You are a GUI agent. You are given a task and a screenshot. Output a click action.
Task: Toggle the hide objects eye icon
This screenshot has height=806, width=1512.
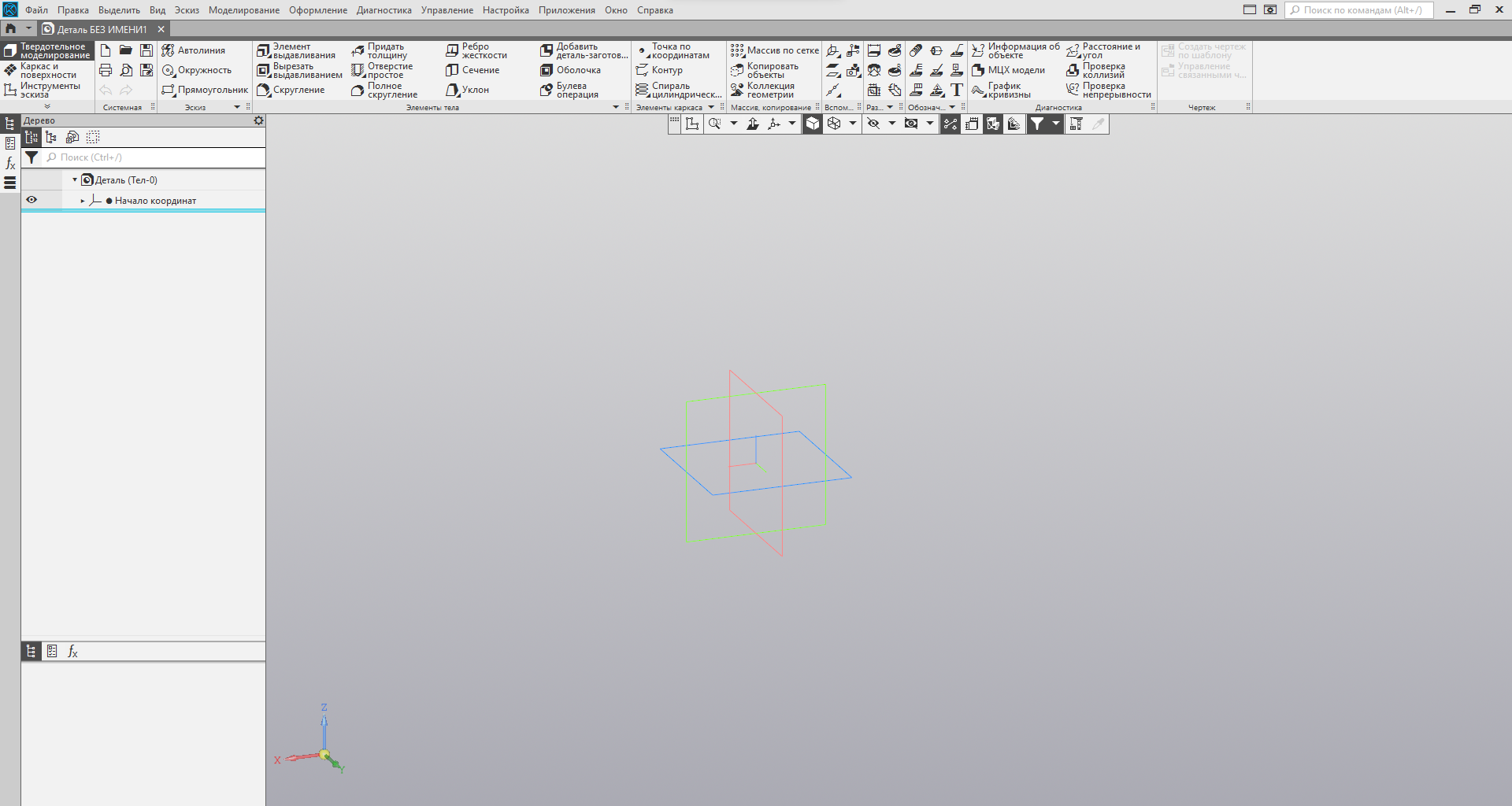pyautogui.click(x=873, y=124)
